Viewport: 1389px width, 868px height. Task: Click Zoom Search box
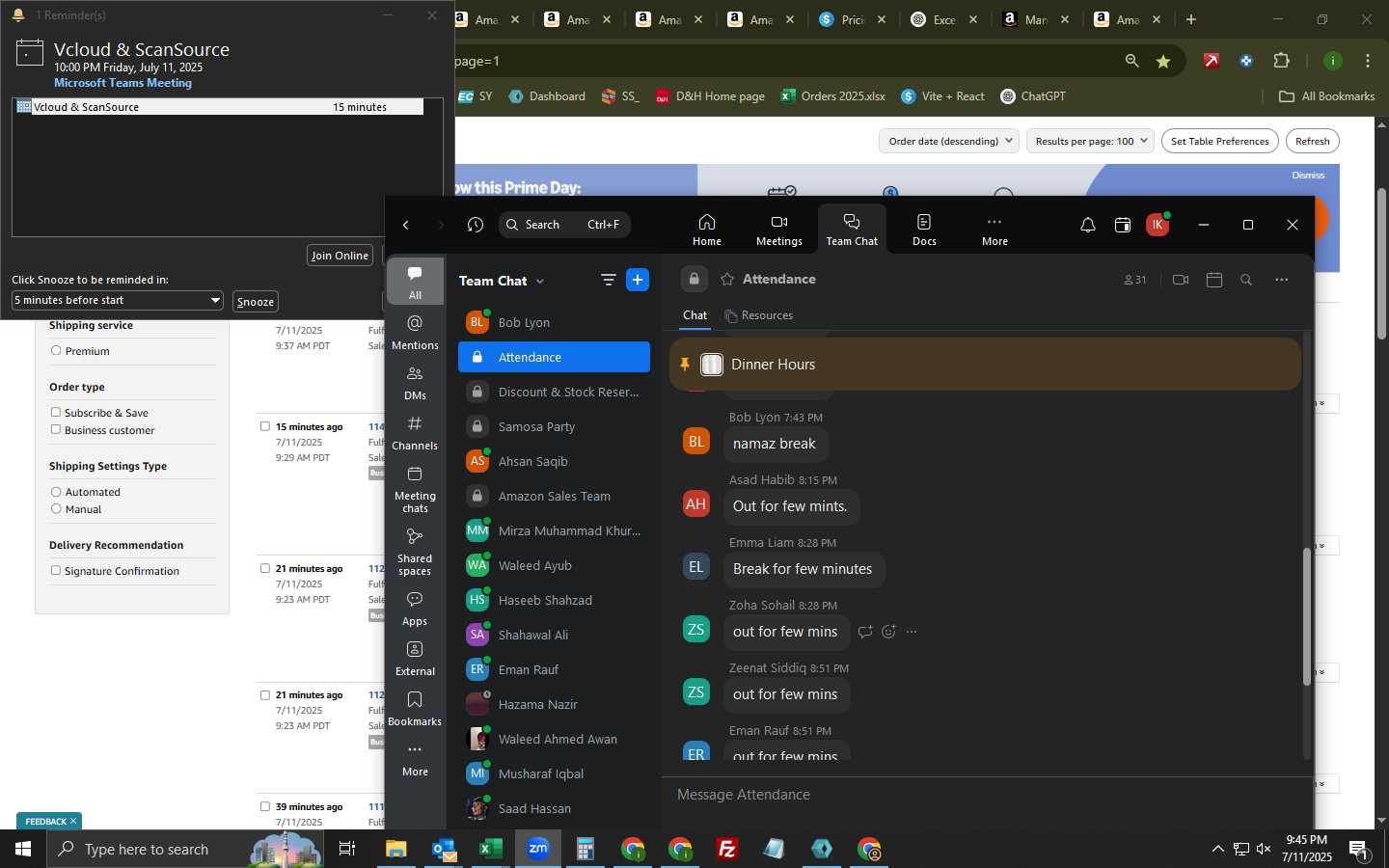(565, 225)
